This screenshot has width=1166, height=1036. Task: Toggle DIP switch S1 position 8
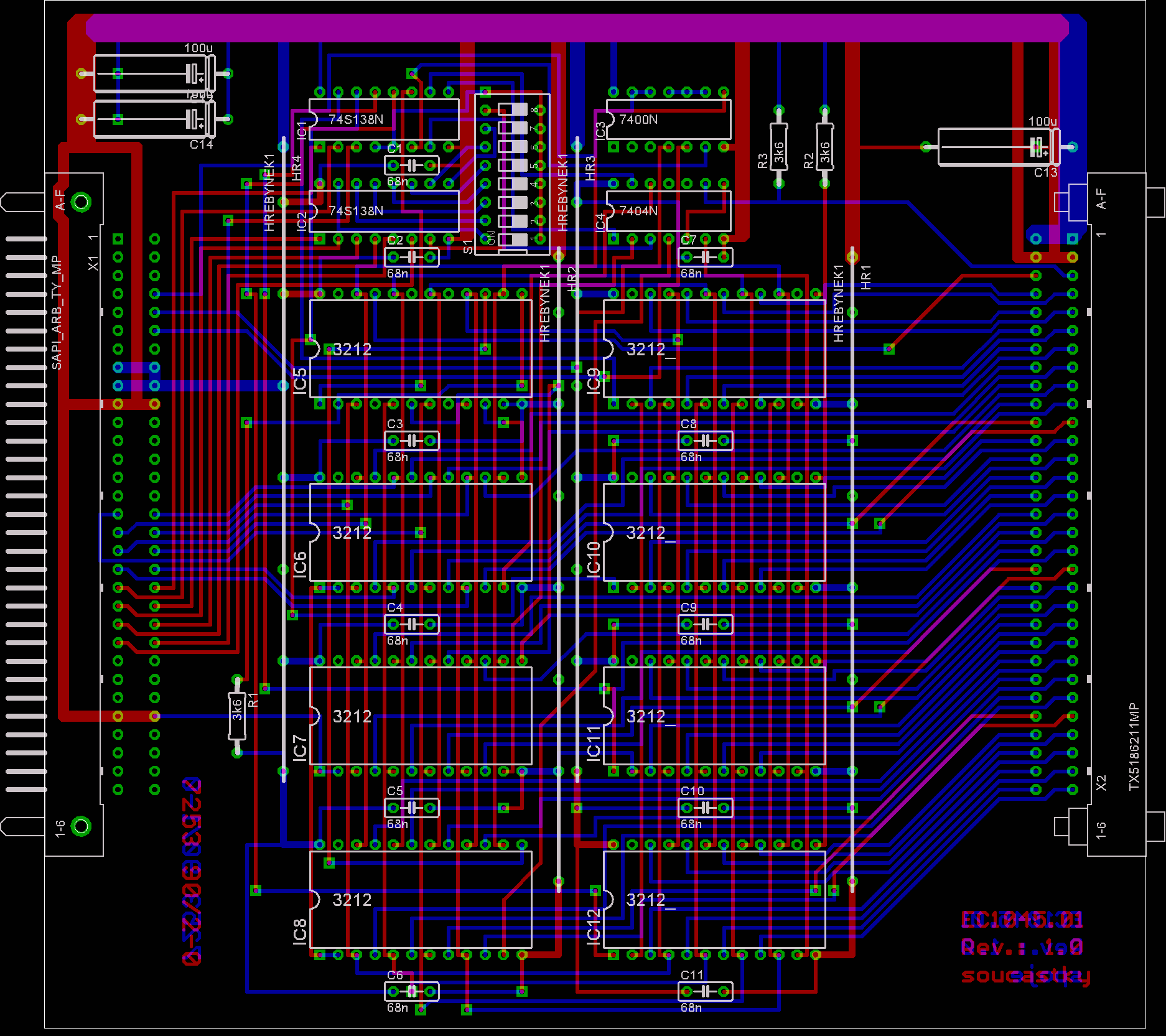[513, 110]
